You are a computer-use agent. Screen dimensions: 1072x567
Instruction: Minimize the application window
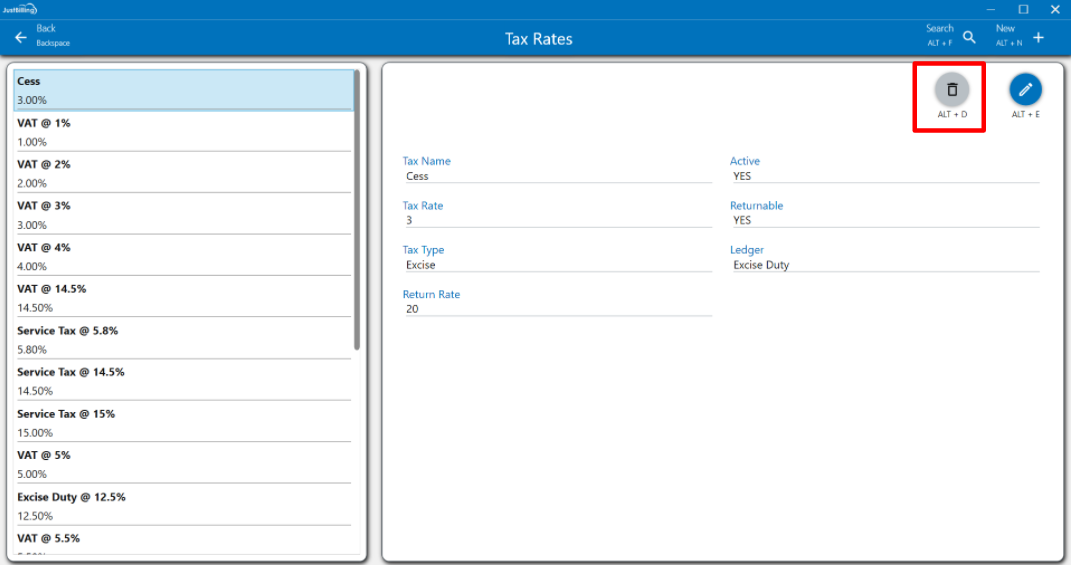coord(991,9)
